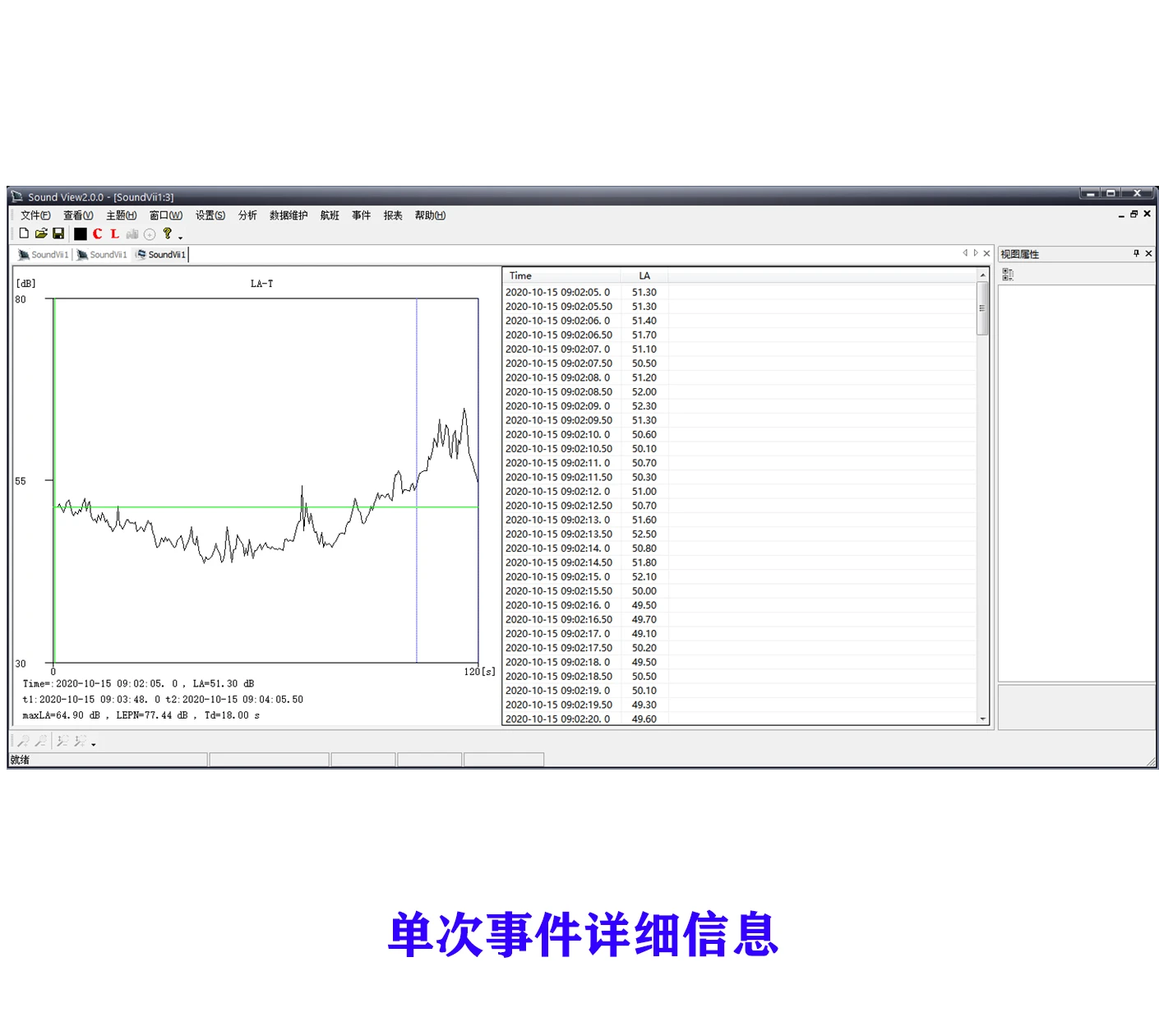This screenshot has width=1159, height=1036.
Task: Create a new file via toolbar icon
Action: click(x=24, y=234)
